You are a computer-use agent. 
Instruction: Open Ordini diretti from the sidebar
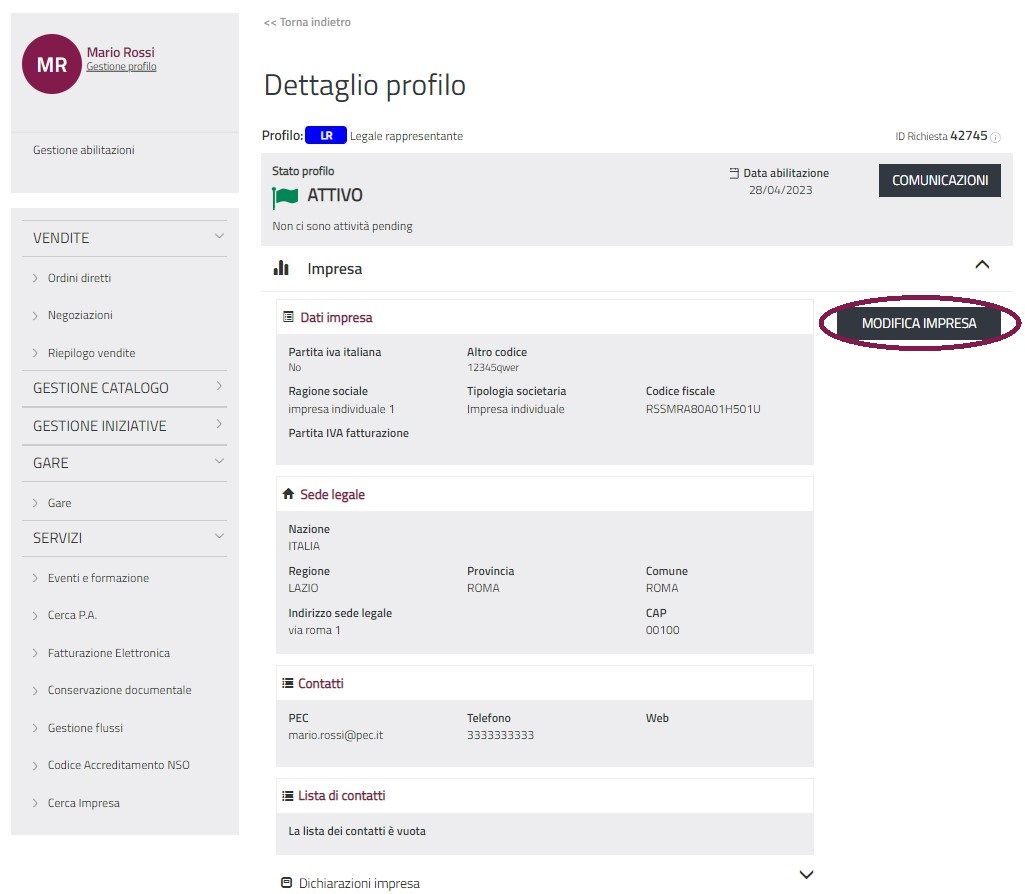click(x=79, y=278)
